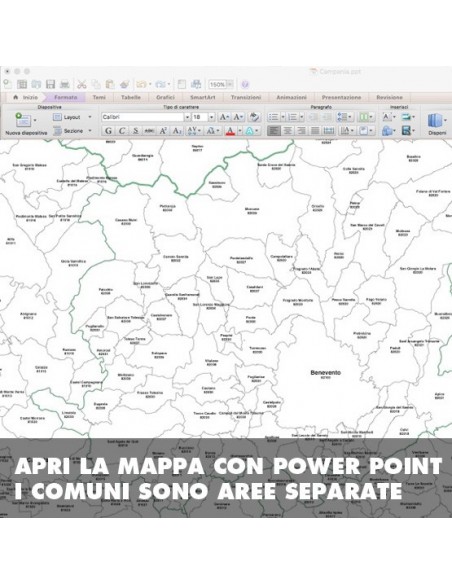The image size is (452, 584).
Task: Click the Layout button label
Action: 72,117
